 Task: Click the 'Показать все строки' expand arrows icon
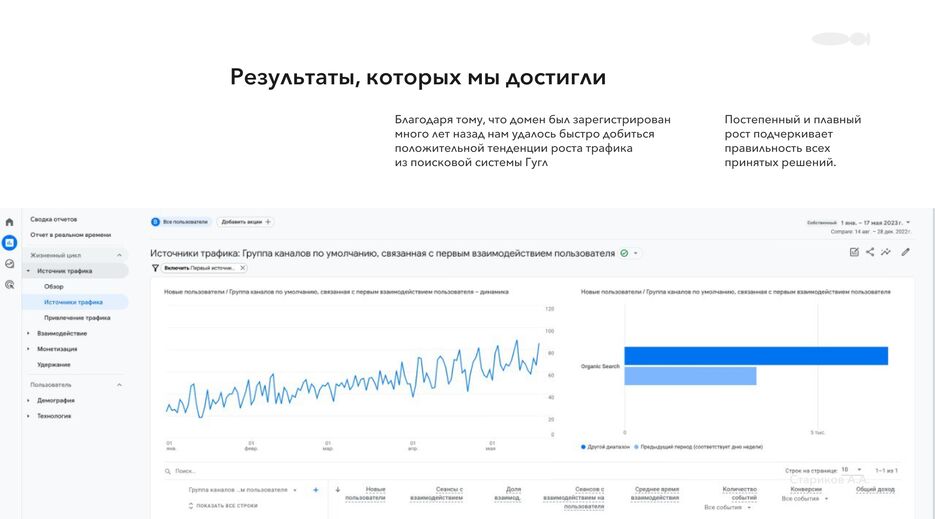tap(191, 506)
